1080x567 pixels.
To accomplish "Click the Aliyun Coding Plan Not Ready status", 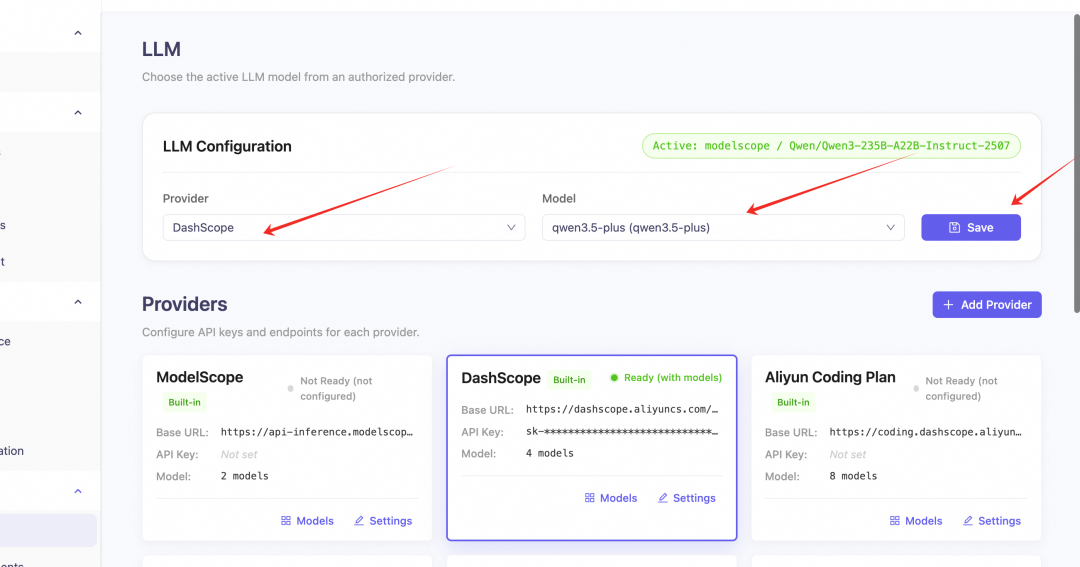I will pyautogui.click(x=962, y=389).
